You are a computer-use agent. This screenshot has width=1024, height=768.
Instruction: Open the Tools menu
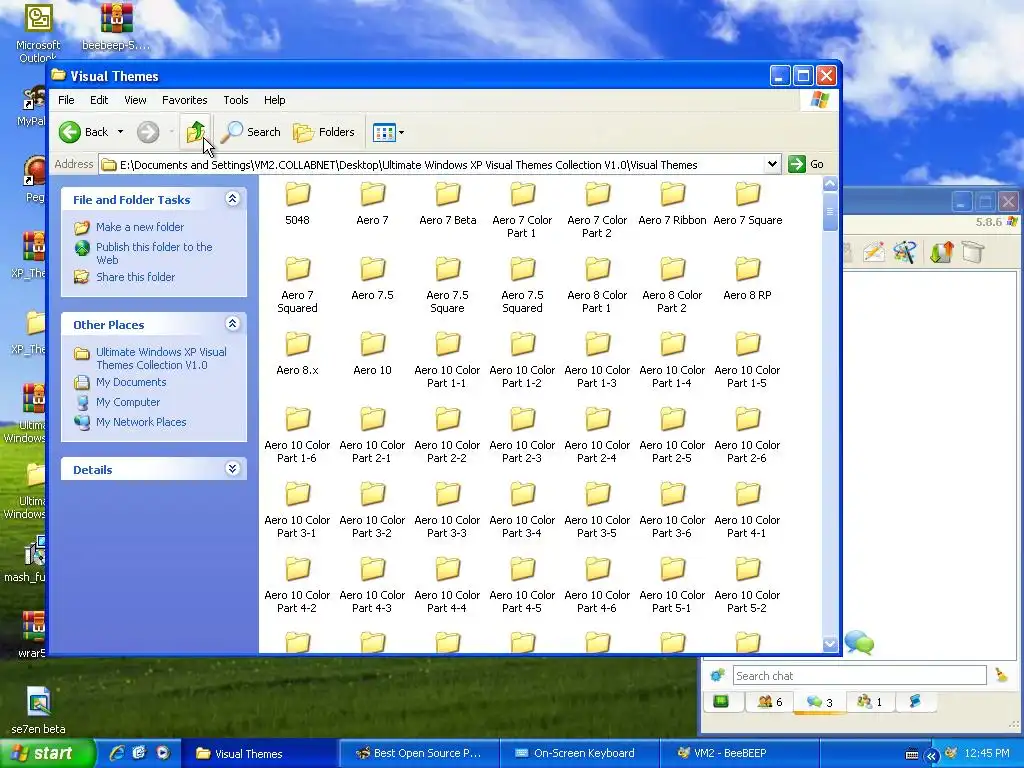(x=236, y=100)
